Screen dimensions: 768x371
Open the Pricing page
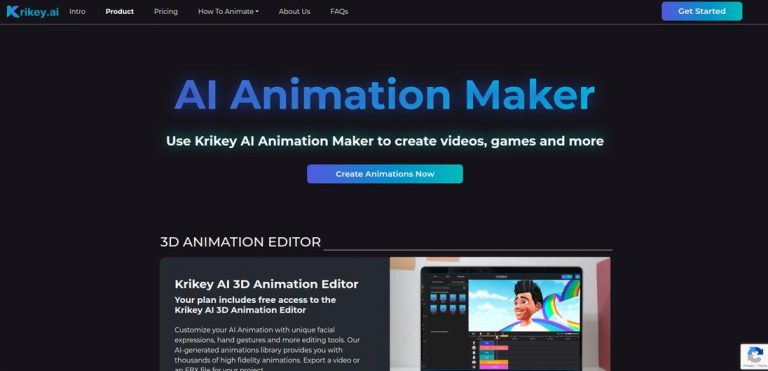(x=166, y=11)
